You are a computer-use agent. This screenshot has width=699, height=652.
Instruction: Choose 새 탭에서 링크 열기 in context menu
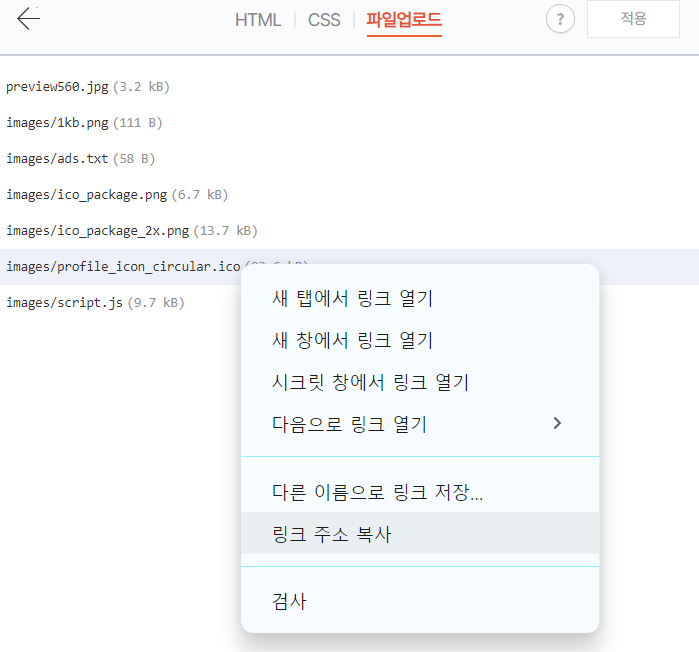click(420, 298)
